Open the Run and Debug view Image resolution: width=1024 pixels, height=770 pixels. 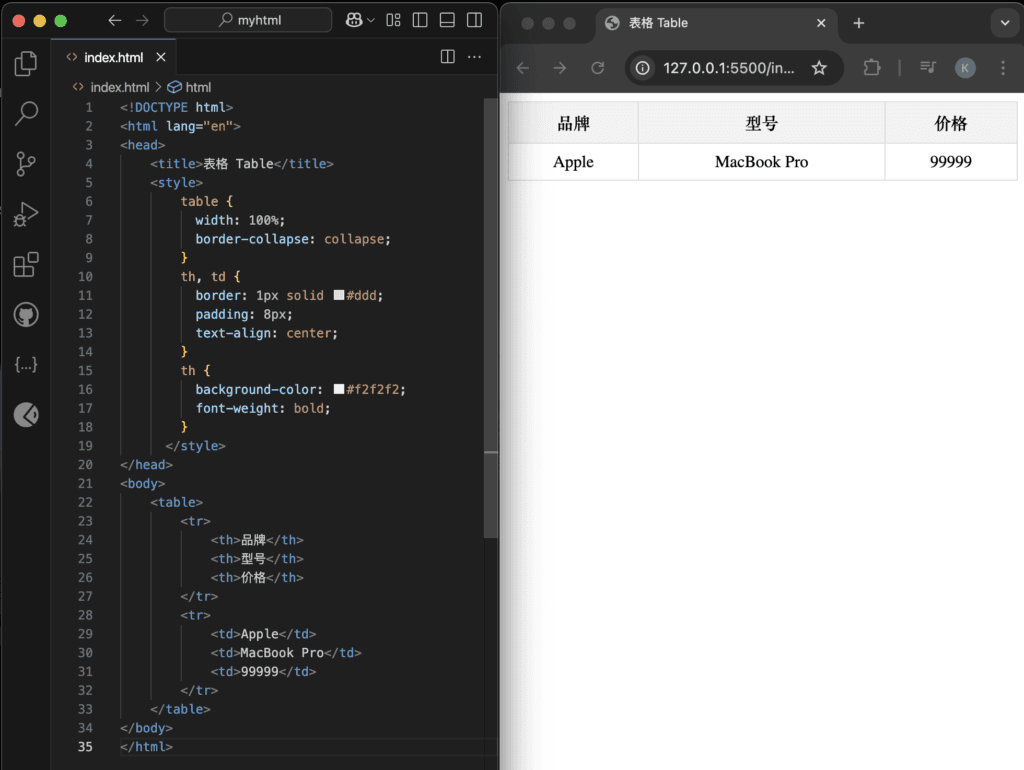pyautogui.click(x=25, y=214)
